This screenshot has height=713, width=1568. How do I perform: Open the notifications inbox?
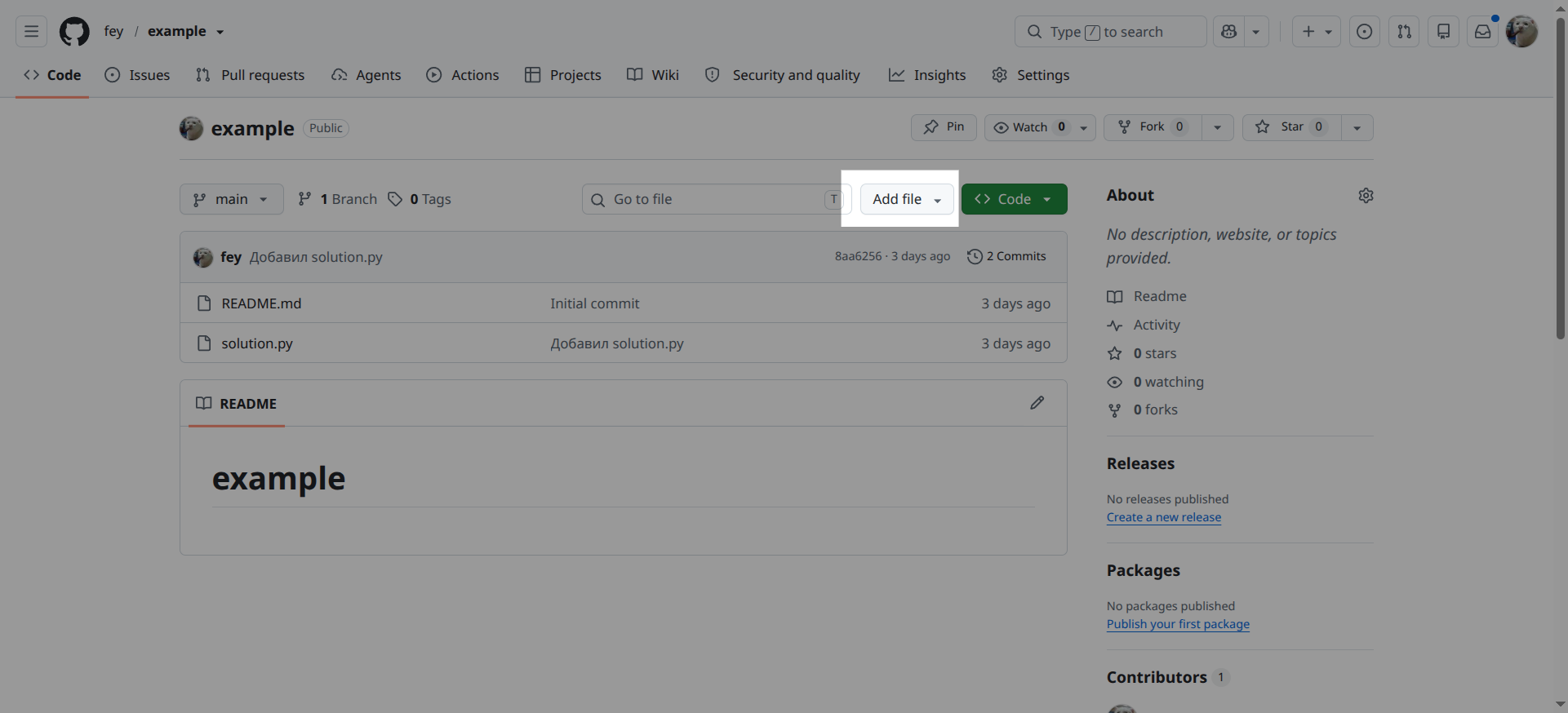point(1482,32)
